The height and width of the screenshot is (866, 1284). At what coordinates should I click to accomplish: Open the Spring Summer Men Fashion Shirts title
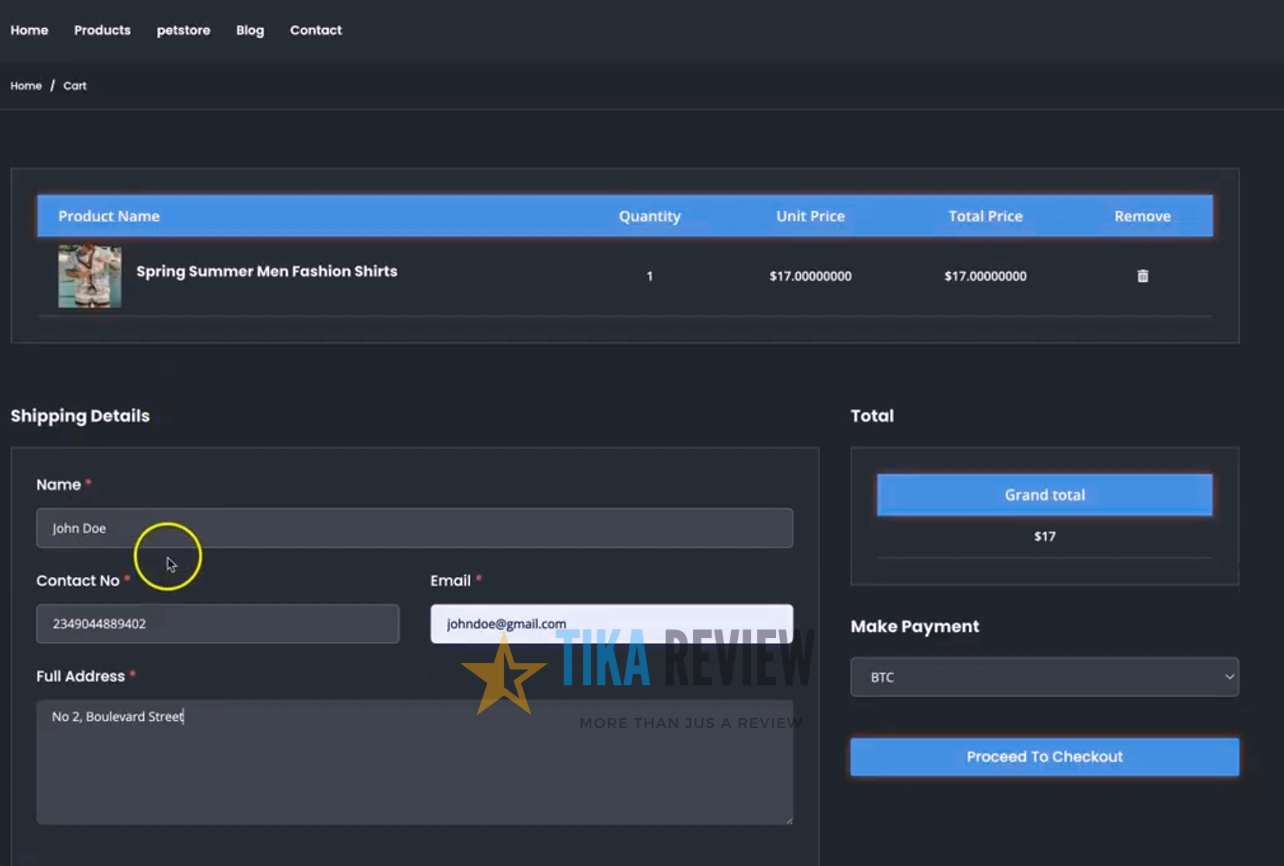[266, 271]
